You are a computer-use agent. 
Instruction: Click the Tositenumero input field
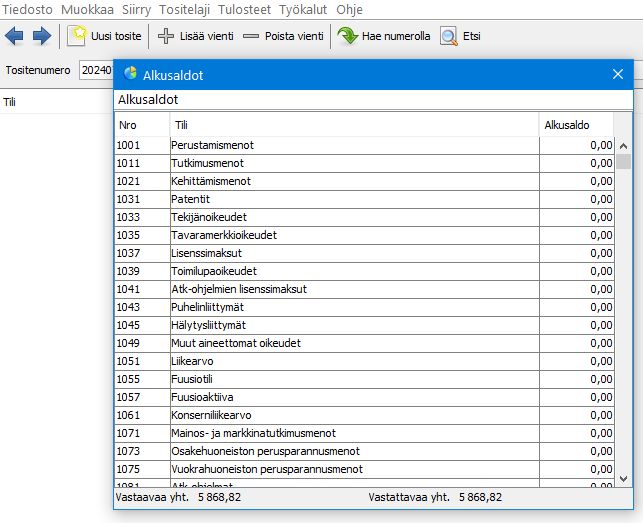click(96, 71)
